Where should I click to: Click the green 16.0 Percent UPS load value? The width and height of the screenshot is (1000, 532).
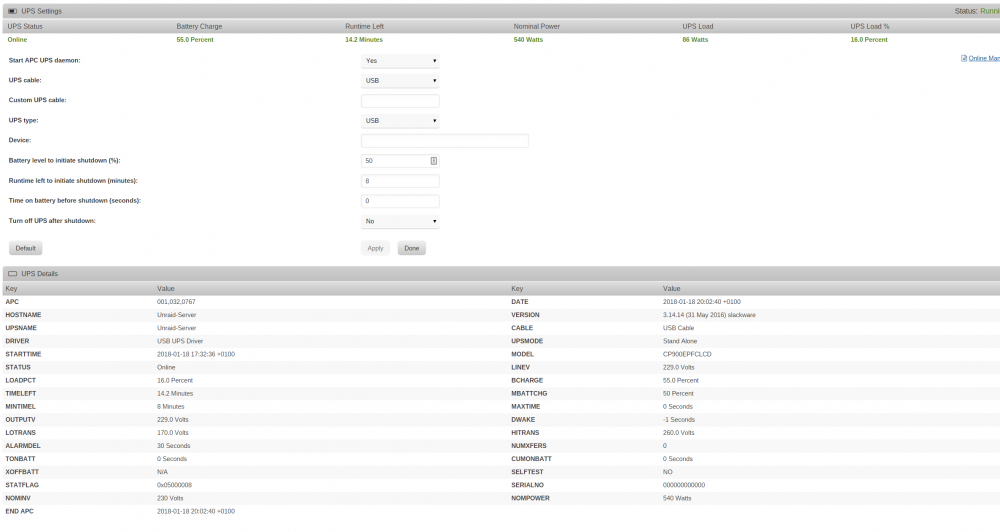869,40
